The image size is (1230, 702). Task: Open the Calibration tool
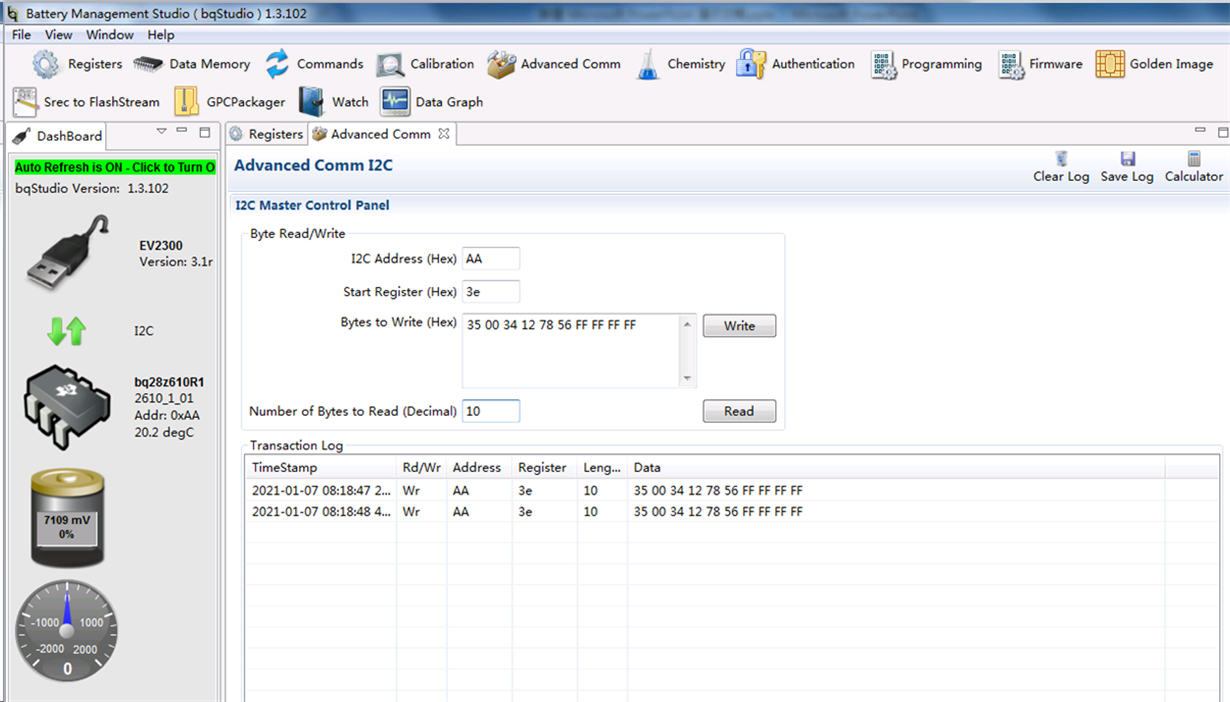pyautogui.click(x=425, y=64)
